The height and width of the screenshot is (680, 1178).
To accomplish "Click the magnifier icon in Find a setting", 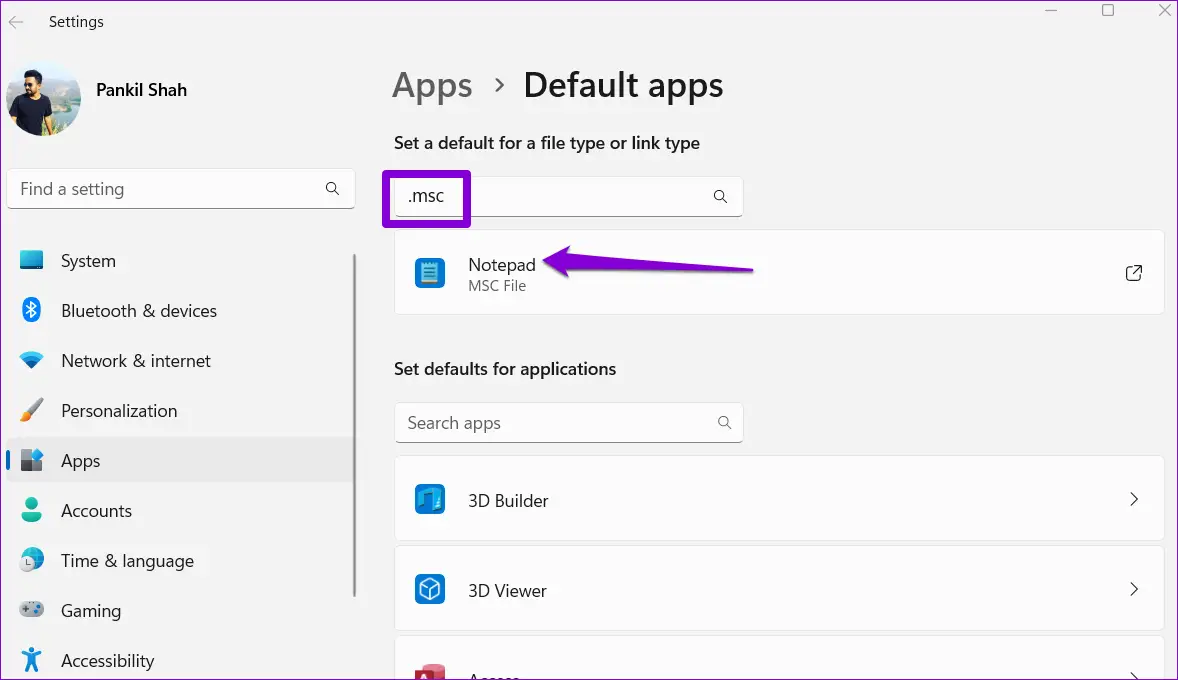I will [332, 189].
